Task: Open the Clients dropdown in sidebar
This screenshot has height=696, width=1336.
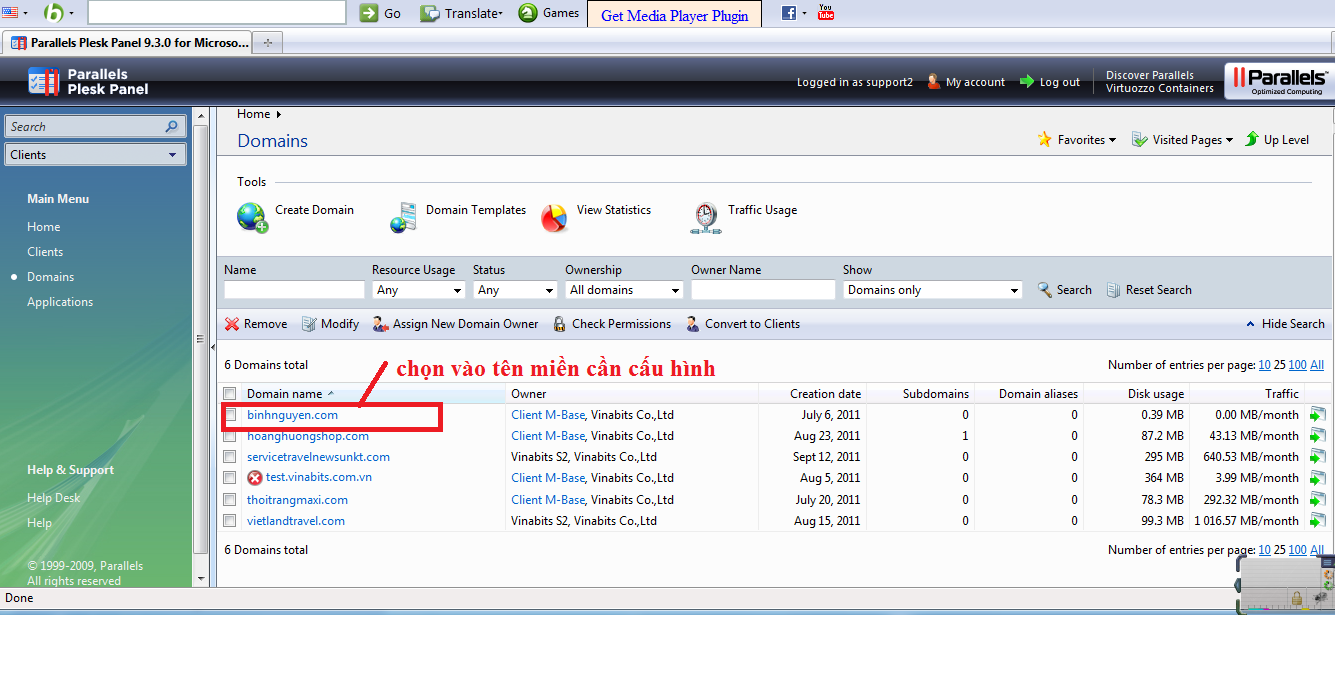Action: click(x=96, y=155)
